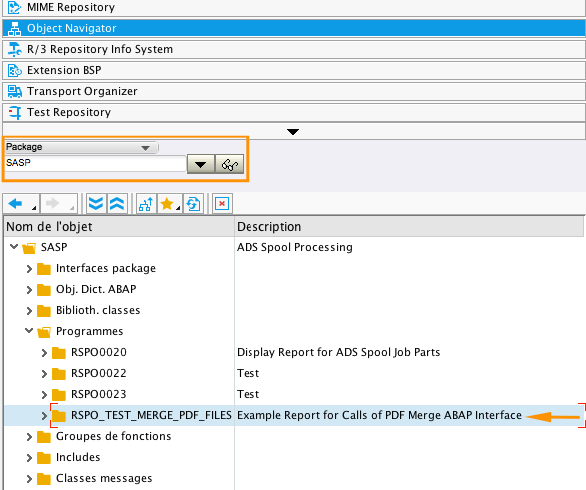Click the blue back navigation arrow

(x=16, y=204)
